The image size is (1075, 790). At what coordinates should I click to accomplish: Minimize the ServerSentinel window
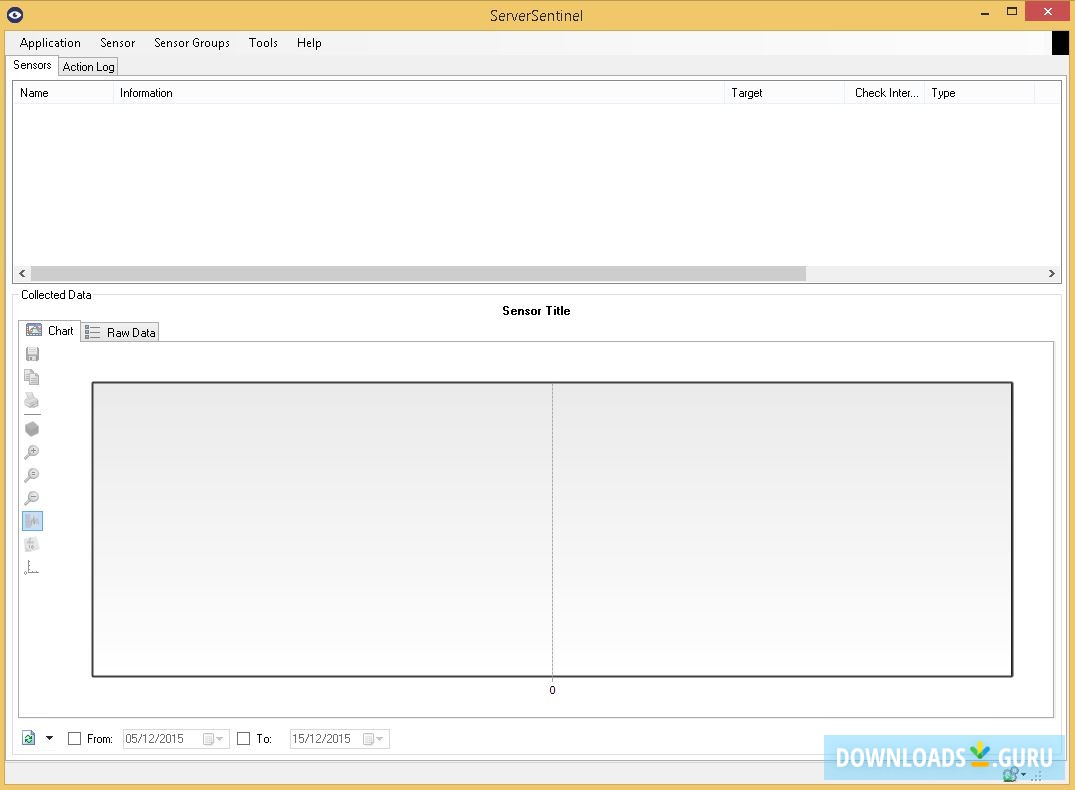coord(985,12)
